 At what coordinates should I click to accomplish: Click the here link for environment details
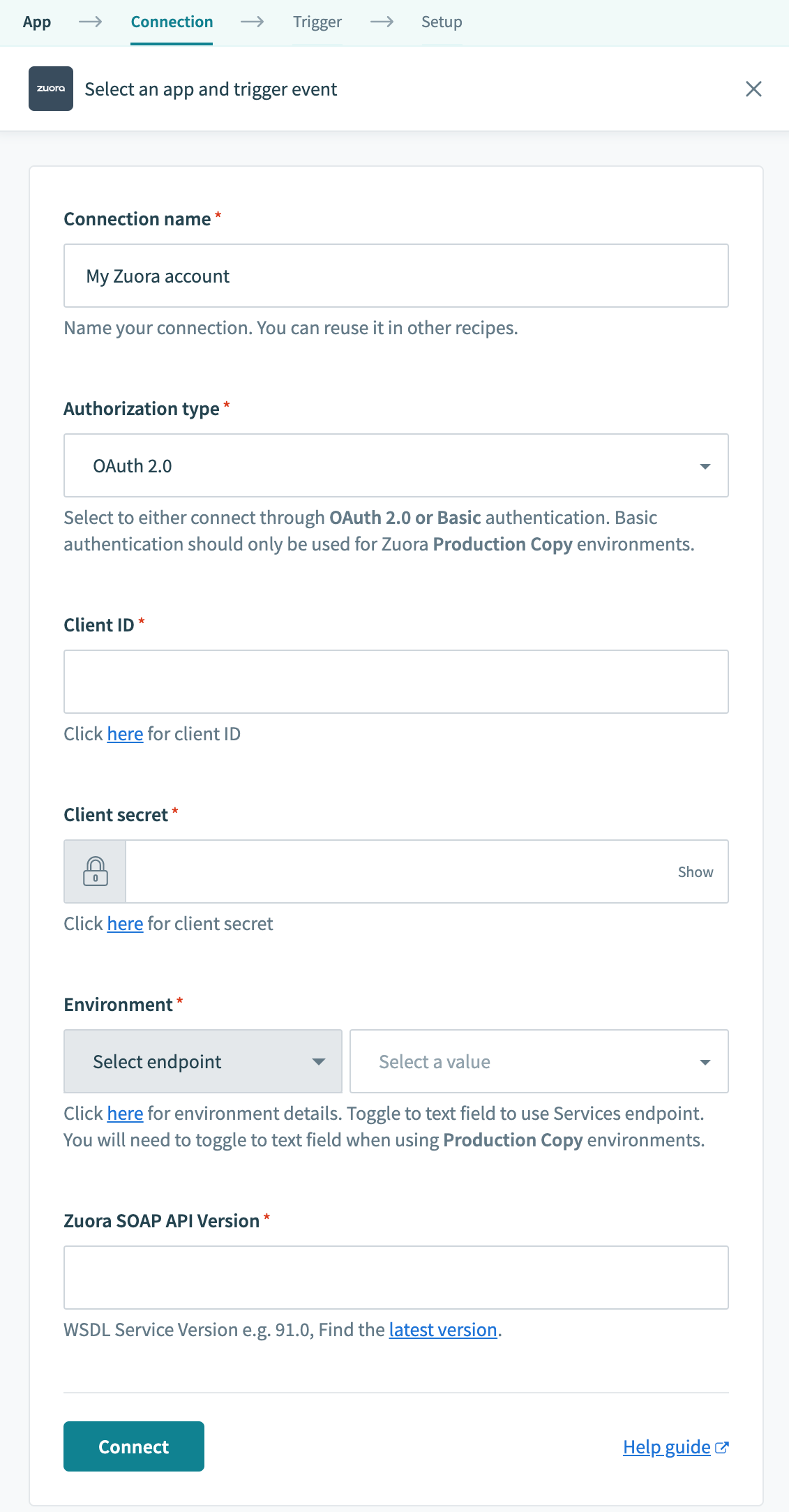point(124,1113)
